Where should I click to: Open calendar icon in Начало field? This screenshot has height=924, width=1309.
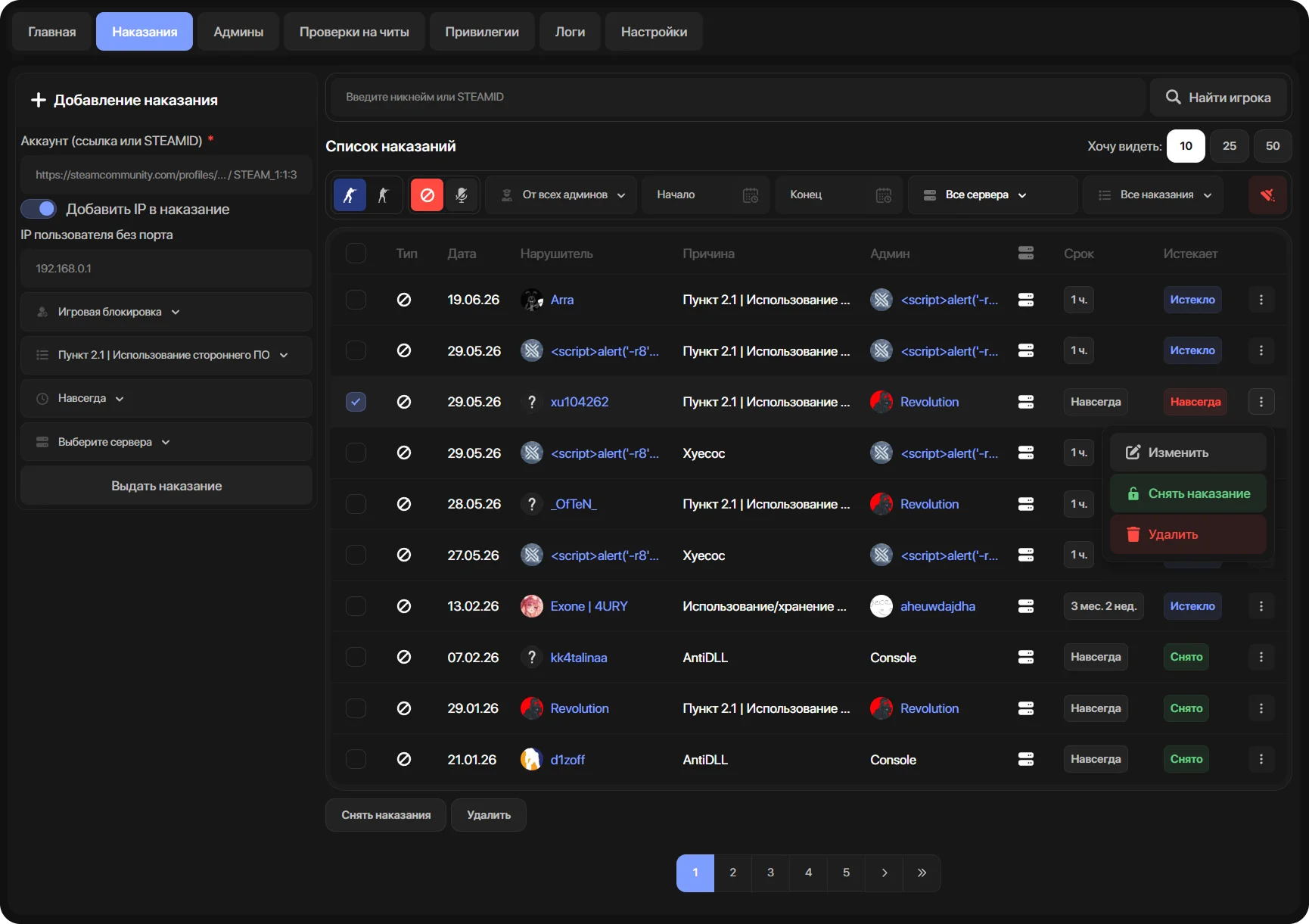[x=751, y=195]
